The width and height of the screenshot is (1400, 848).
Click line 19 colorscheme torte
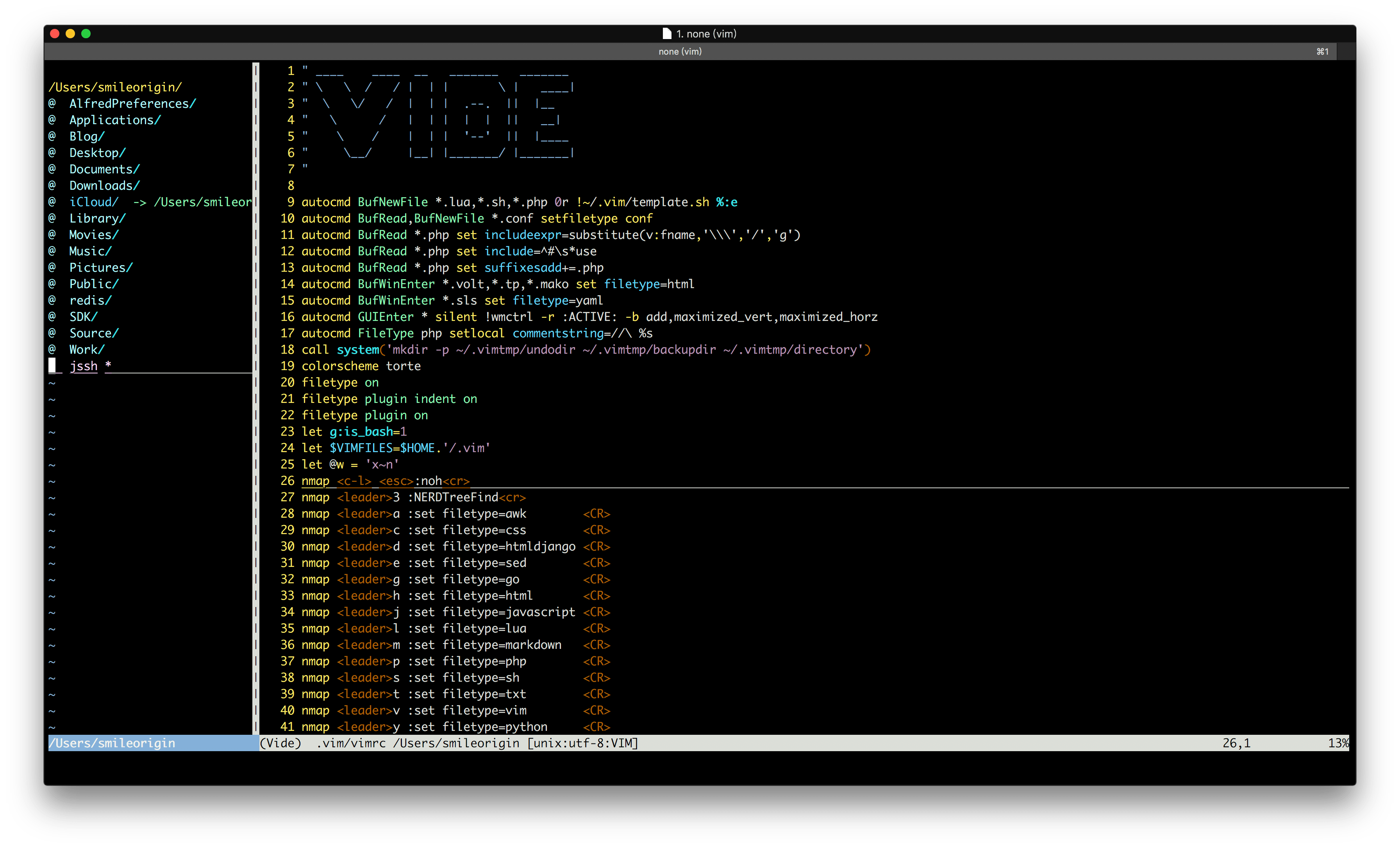[x=361, y=366]
